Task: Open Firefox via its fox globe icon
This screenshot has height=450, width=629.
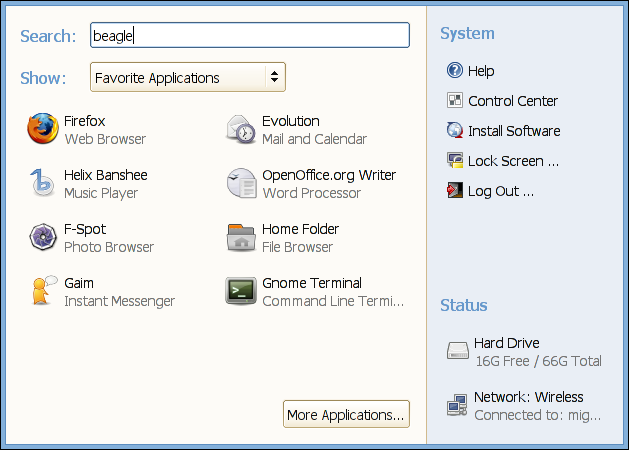Action: [x=43, y=129]
